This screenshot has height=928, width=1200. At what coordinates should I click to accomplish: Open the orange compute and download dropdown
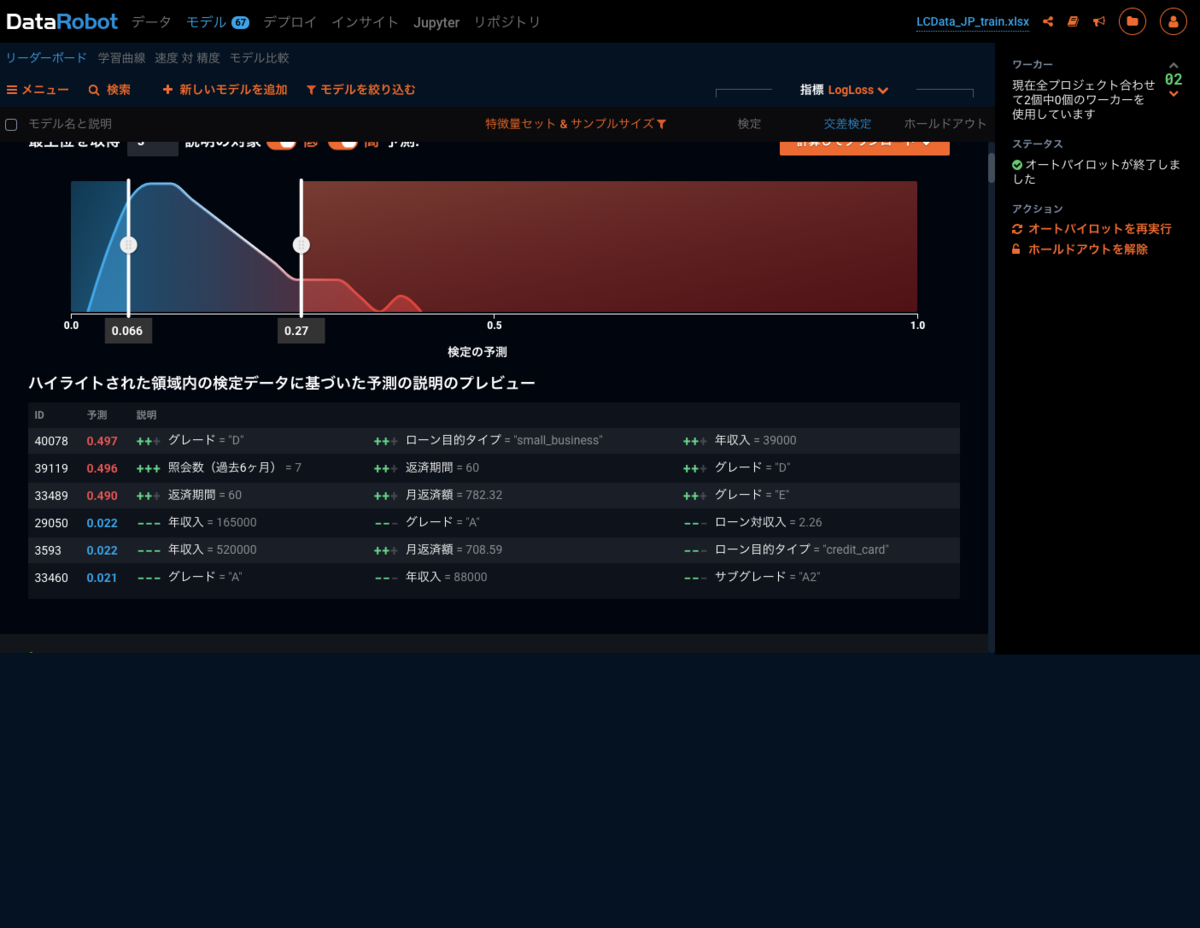tap(865, 147)
